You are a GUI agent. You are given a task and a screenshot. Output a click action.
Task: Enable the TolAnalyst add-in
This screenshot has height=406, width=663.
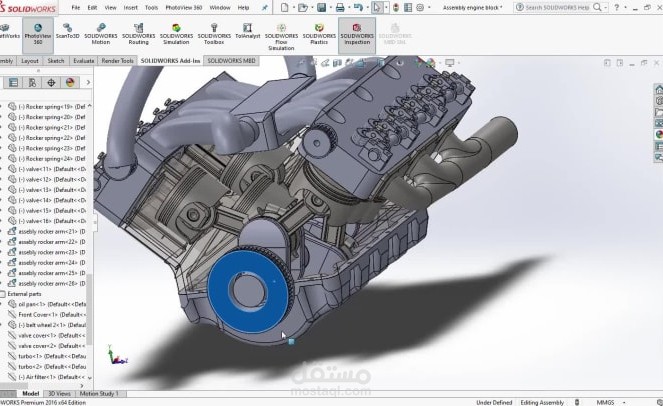click(x=247, y=32)
